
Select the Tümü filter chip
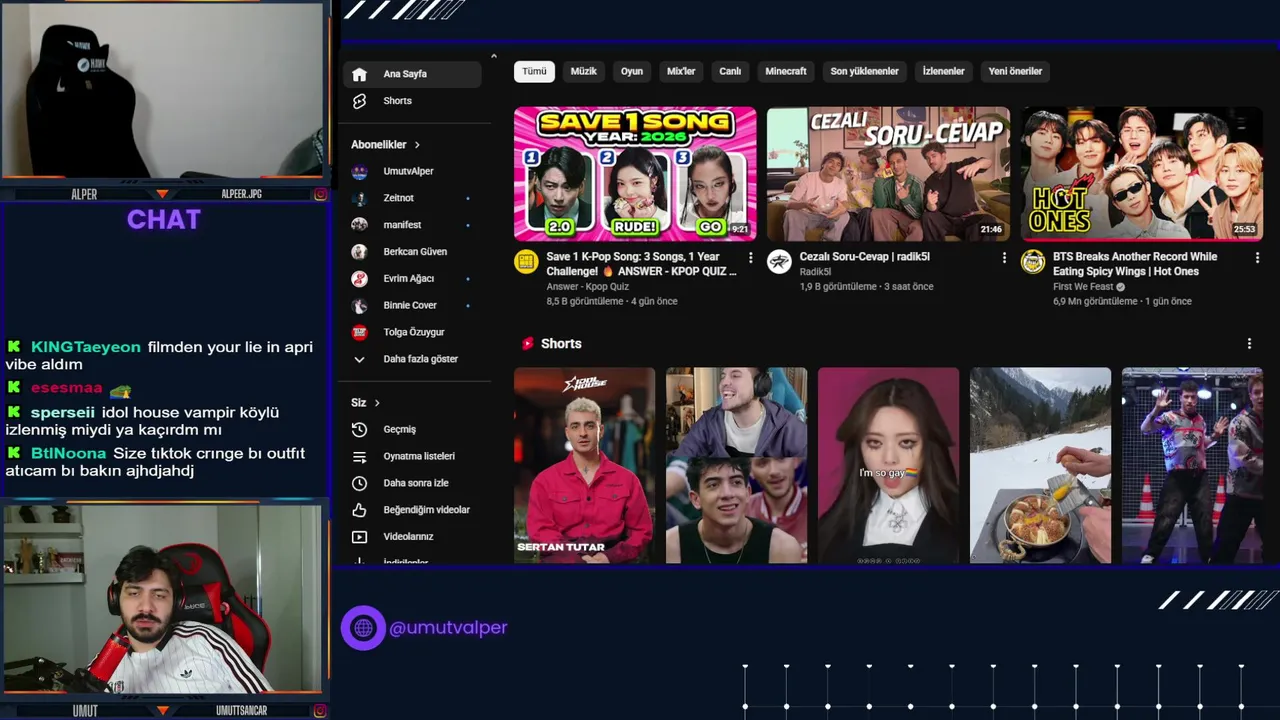[534, 72]
